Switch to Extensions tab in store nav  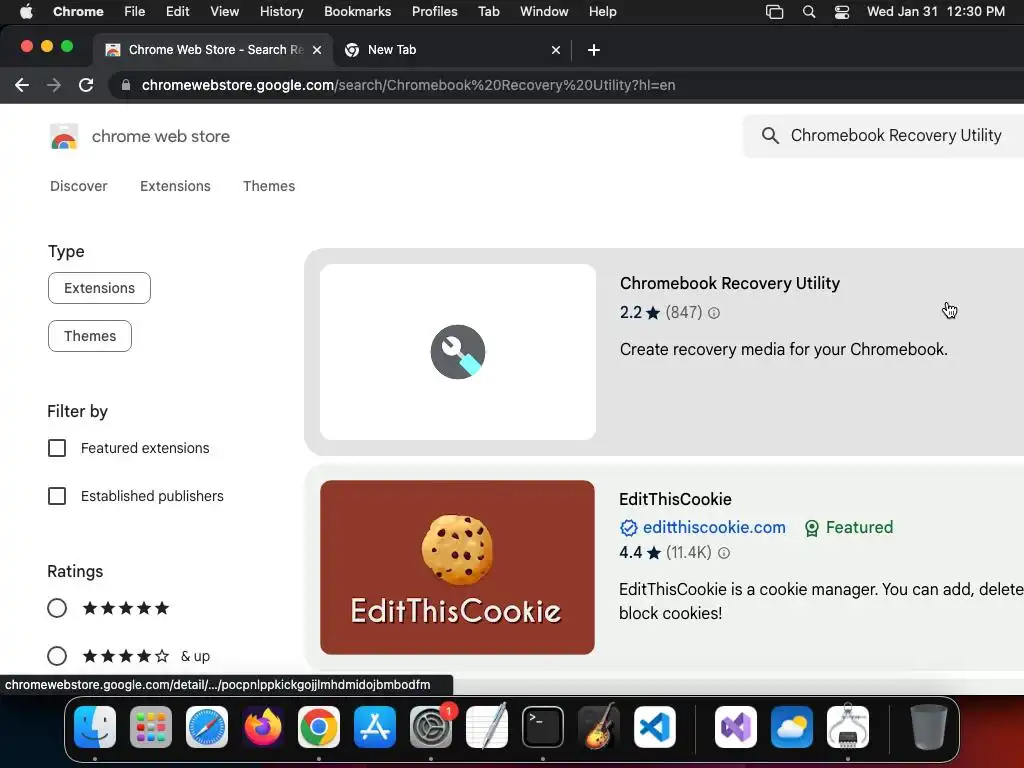tap(175, 186)
